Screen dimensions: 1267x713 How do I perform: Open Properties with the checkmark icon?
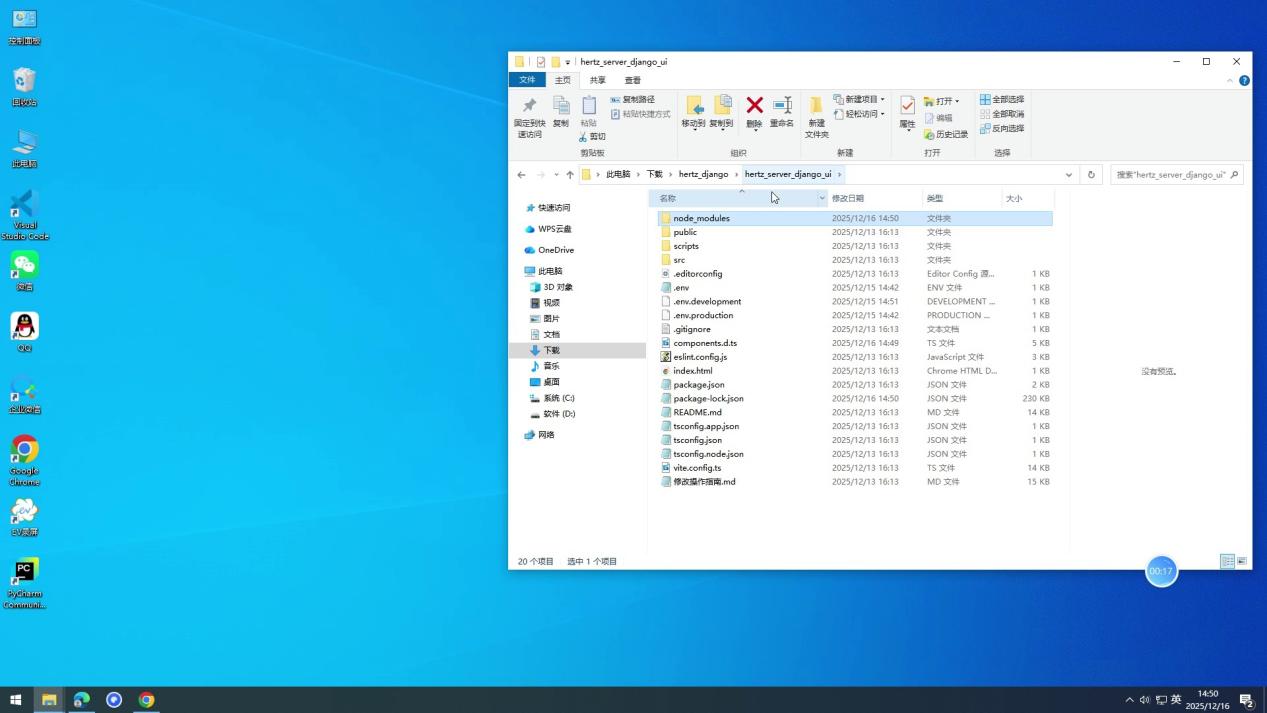(907, 106)
